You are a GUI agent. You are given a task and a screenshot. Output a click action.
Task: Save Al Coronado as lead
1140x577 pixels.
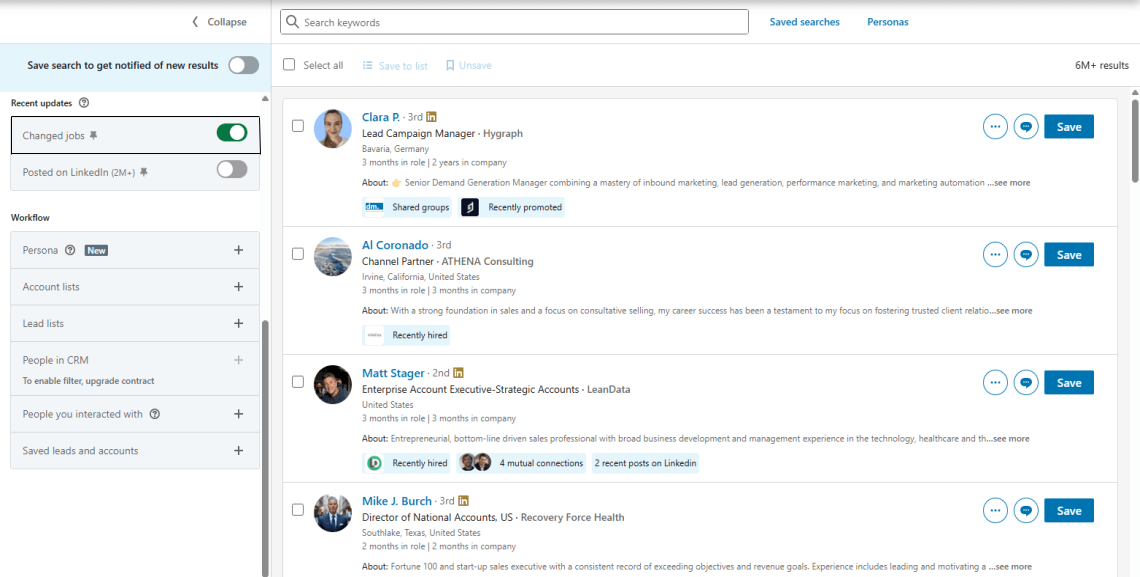[1069, 254]
